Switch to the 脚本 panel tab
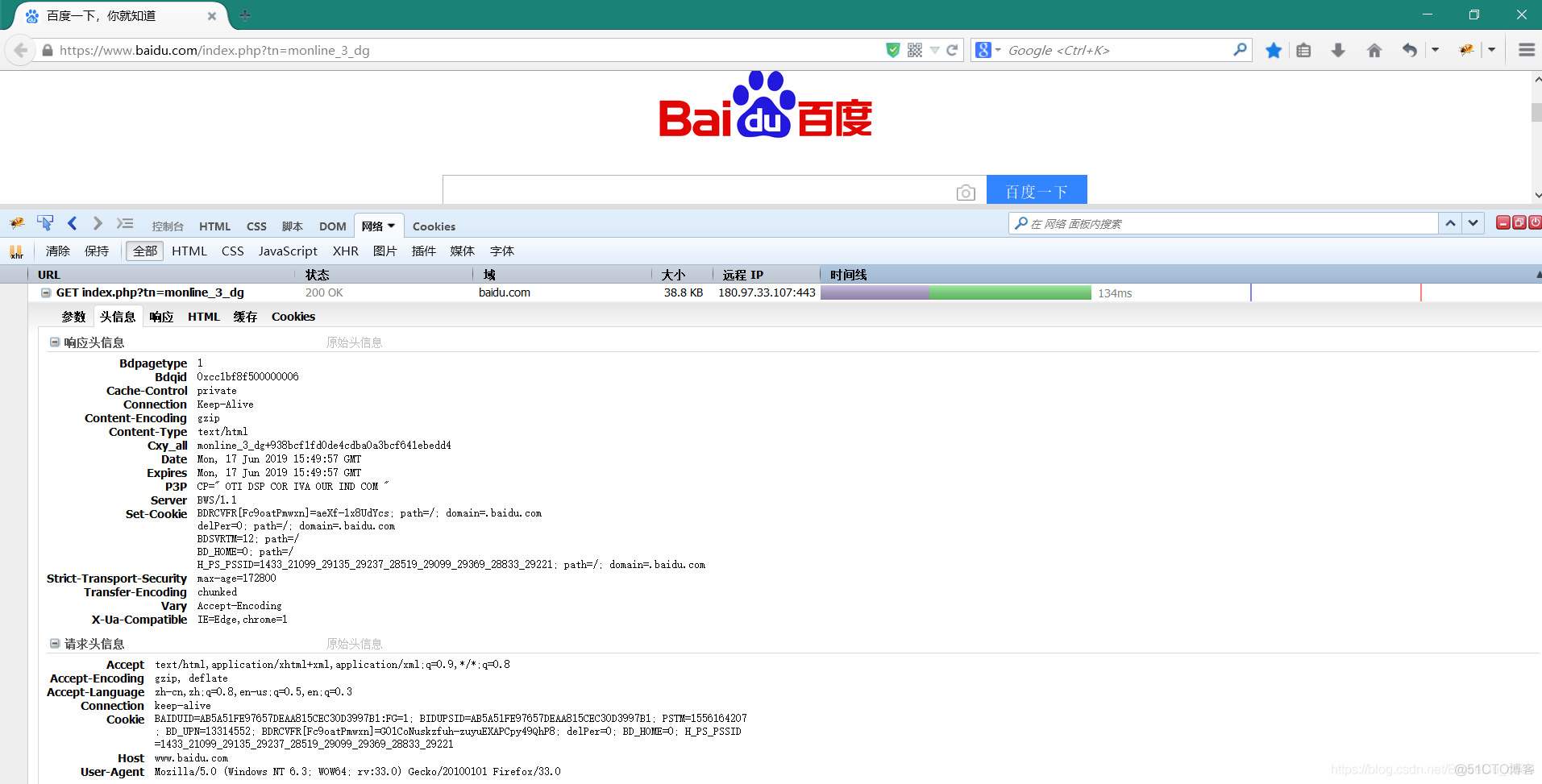Viewport: 1542px width, 784px height. [293, 226]
